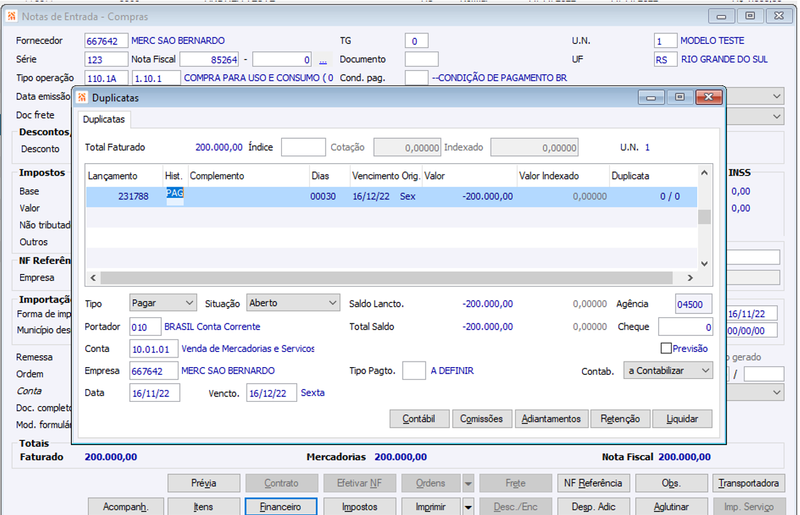
Task: Open the Retenção button
Action: 620,419
